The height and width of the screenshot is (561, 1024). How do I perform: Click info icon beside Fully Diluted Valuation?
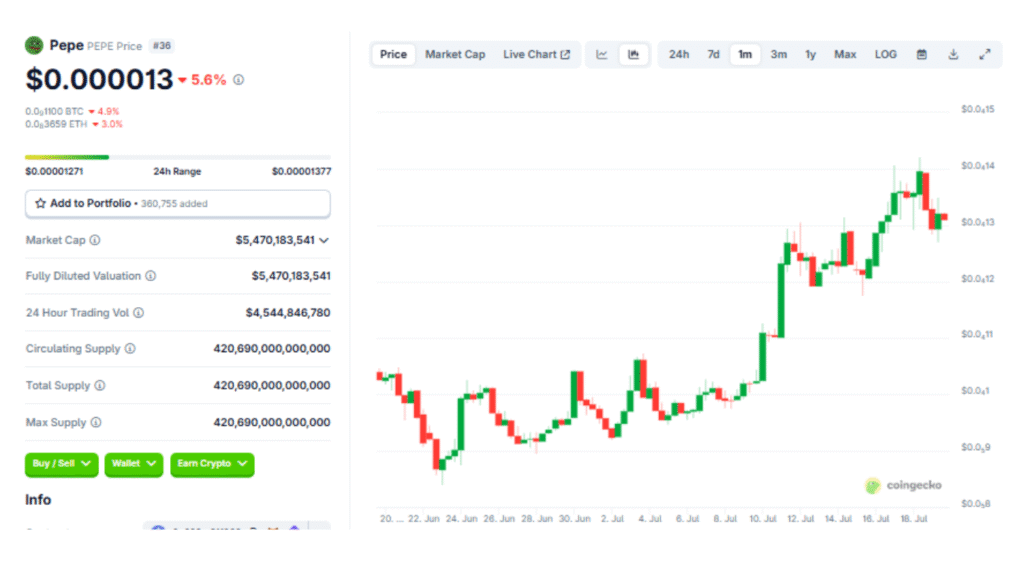pos(150,276)
